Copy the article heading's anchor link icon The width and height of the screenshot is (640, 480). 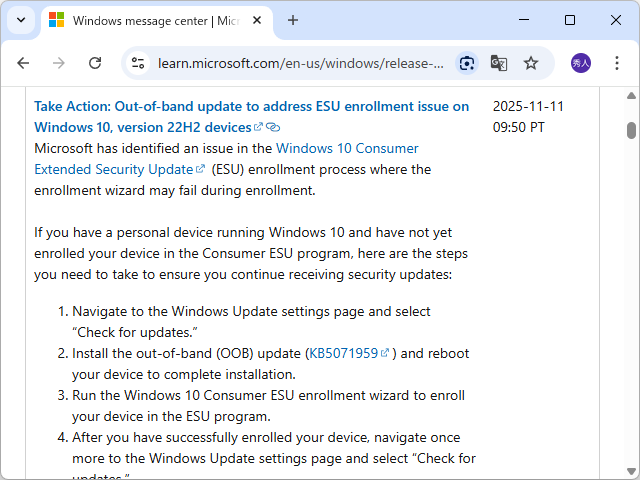tap(273, 128)
